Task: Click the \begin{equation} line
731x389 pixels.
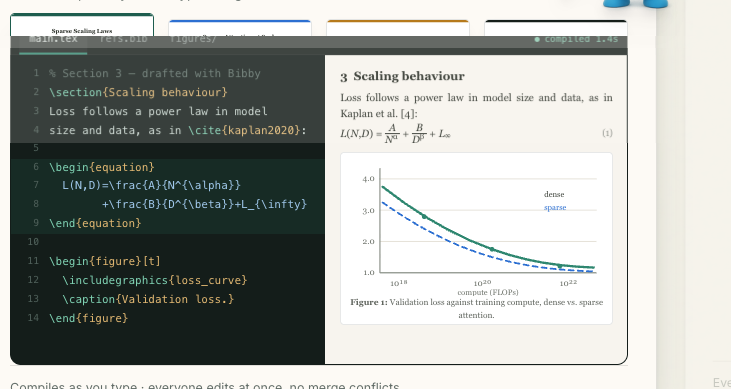Action: click(x=102, y=167)
